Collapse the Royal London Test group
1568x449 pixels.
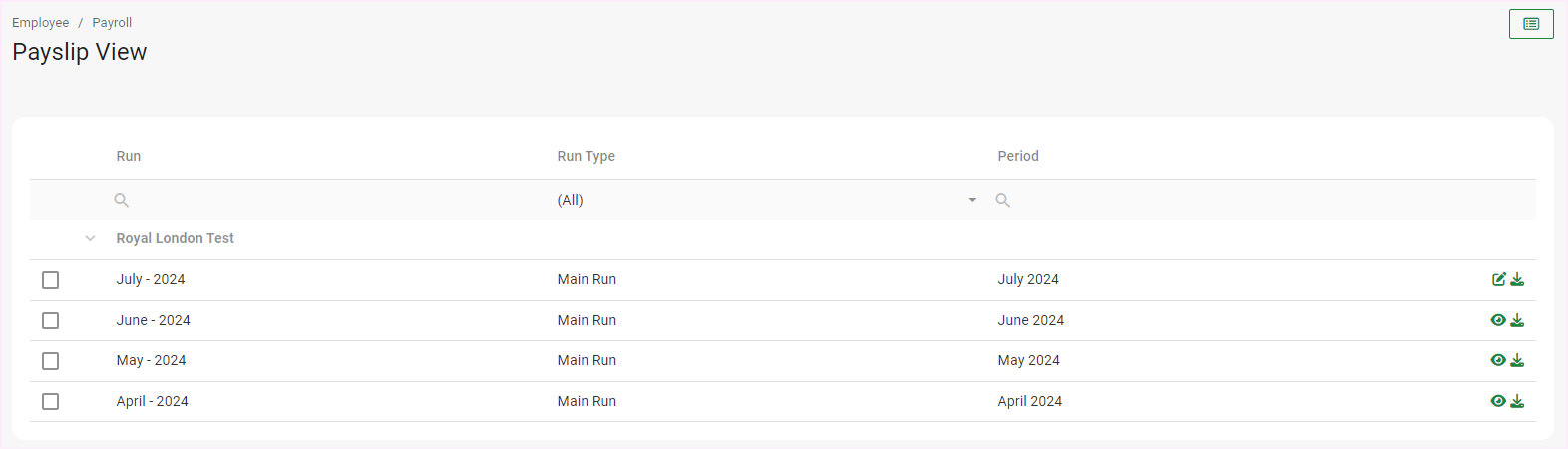tap(90, 239)
